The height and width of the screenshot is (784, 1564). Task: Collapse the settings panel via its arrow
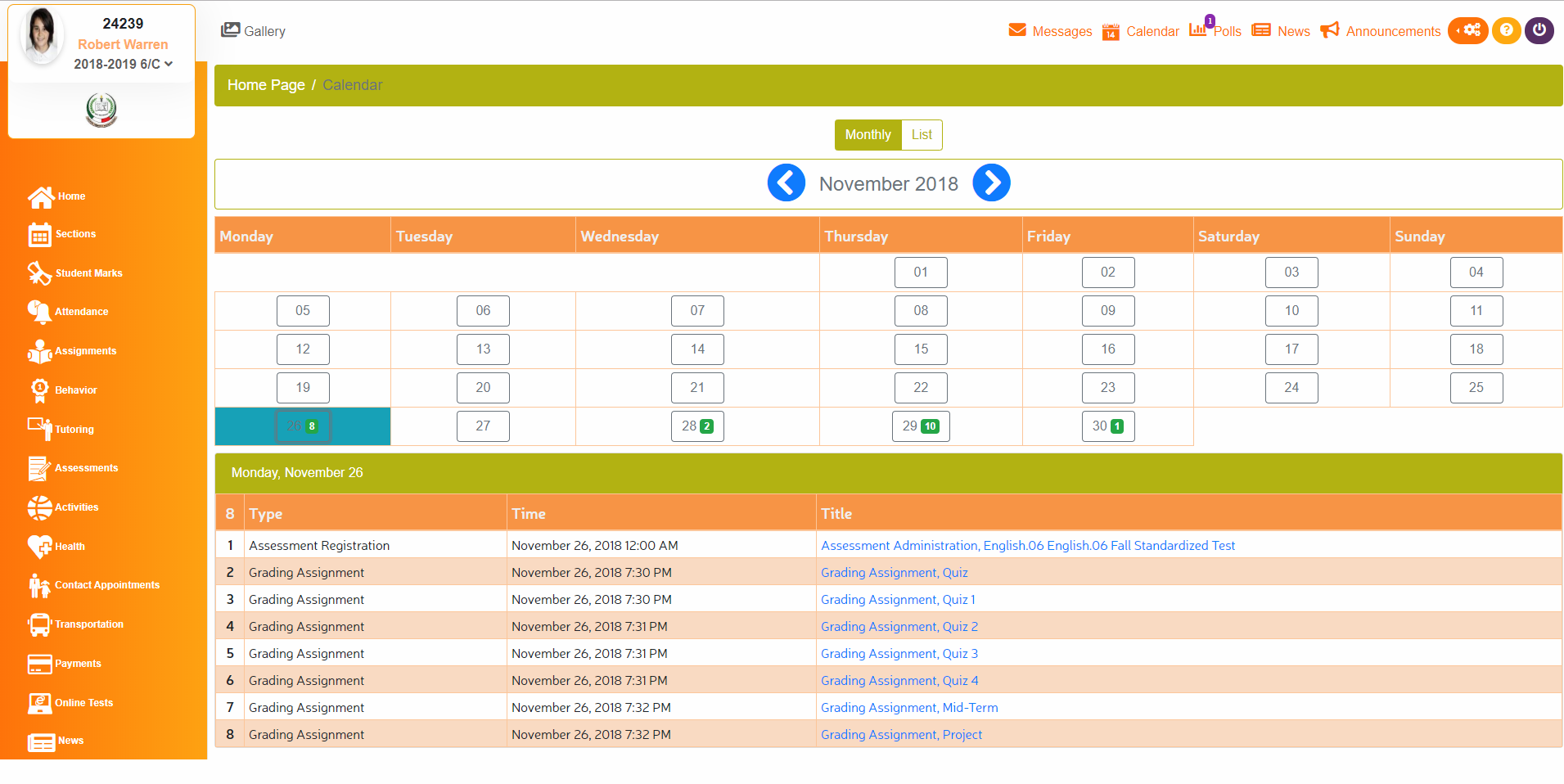click(x=1458, y=30)
